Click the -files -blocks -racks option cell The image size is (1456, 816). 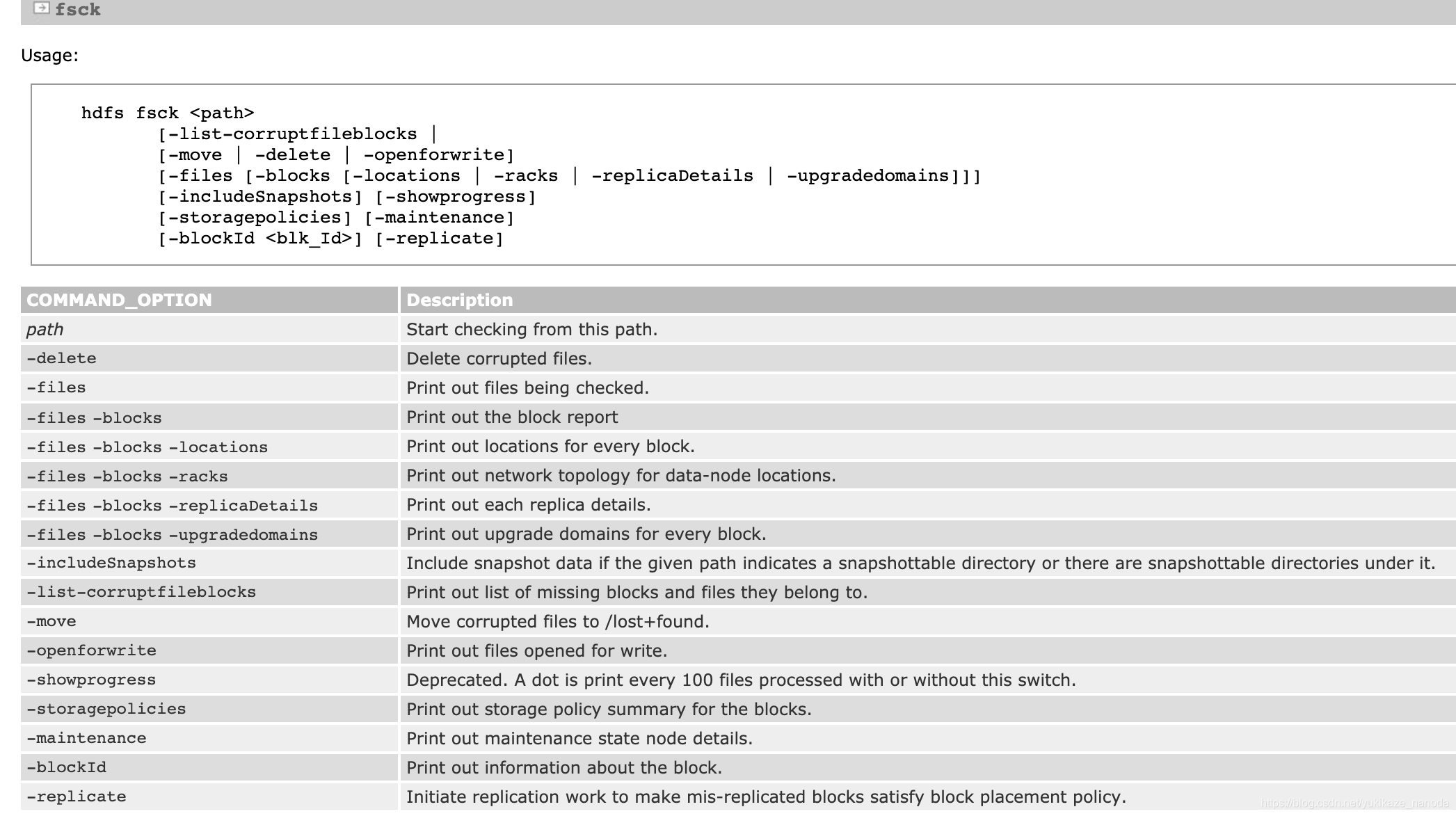(x=127, y=477)
